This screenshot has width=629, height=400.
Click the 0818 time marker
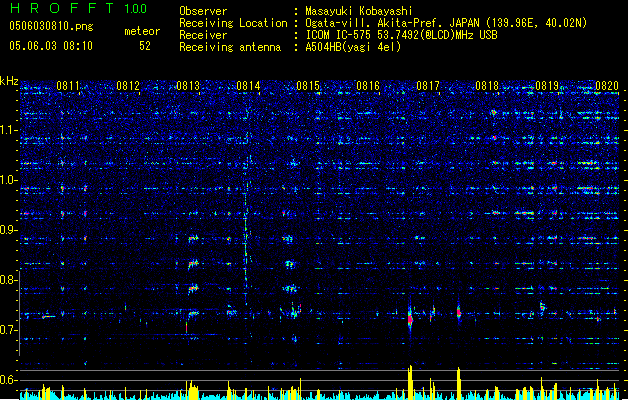tap(487, 86)
